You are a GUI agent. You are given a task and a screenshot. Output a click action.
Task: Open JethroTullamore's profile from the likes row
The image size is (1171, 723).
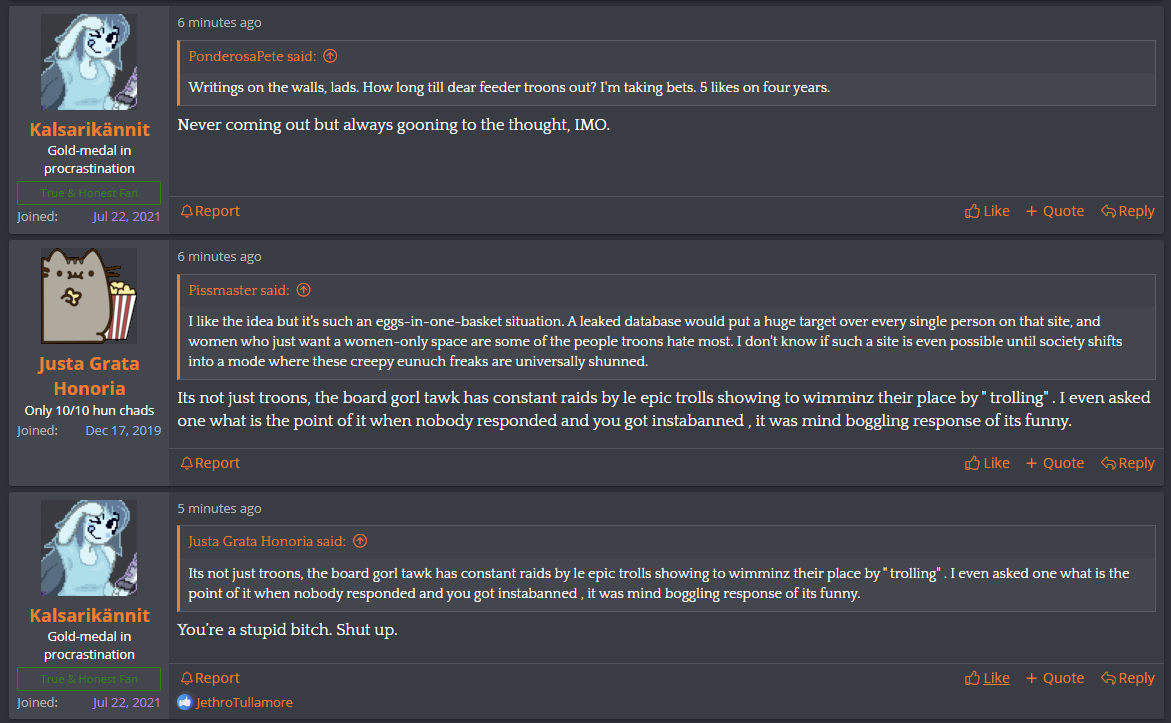click(x=243, y=702)
